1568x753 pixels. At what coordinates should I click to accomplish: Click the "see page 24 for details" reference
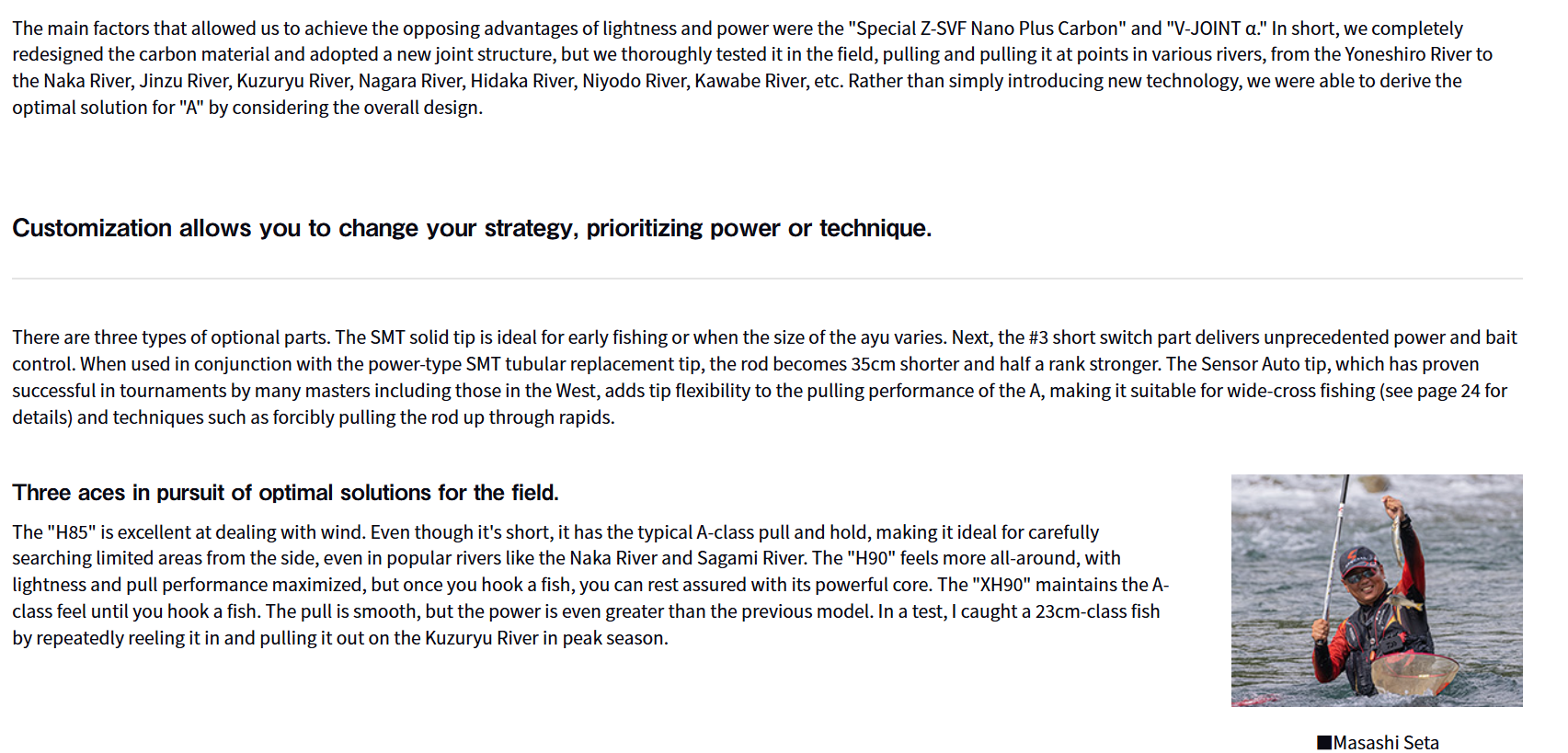[x=1442, y=391]
